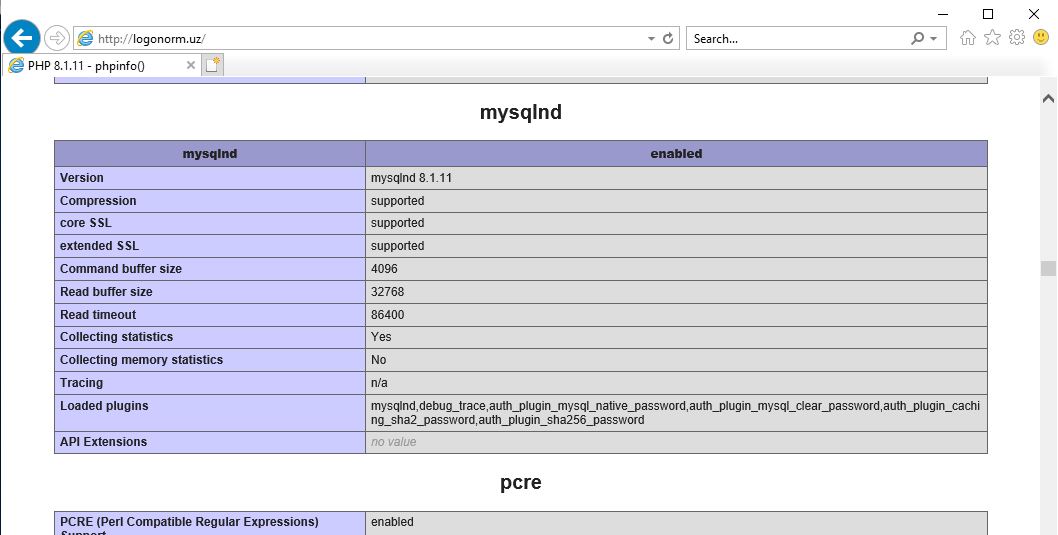The width and height of the screenshot is (1058, 535).
Task: Click the vertical scrollbar thumb
Action: pyautogui.click(x=1048, y=269)
